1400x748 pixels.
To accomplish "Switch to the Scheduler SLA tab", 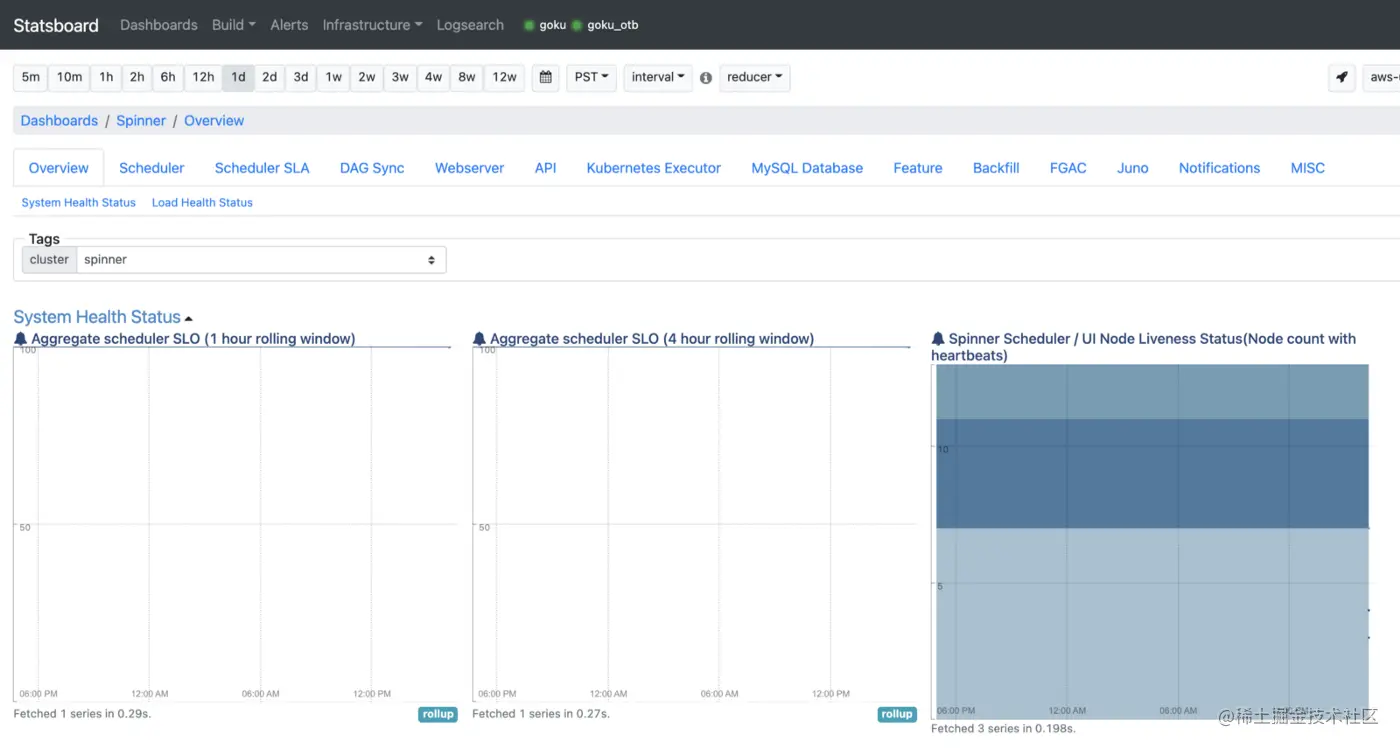I will 262,168.
